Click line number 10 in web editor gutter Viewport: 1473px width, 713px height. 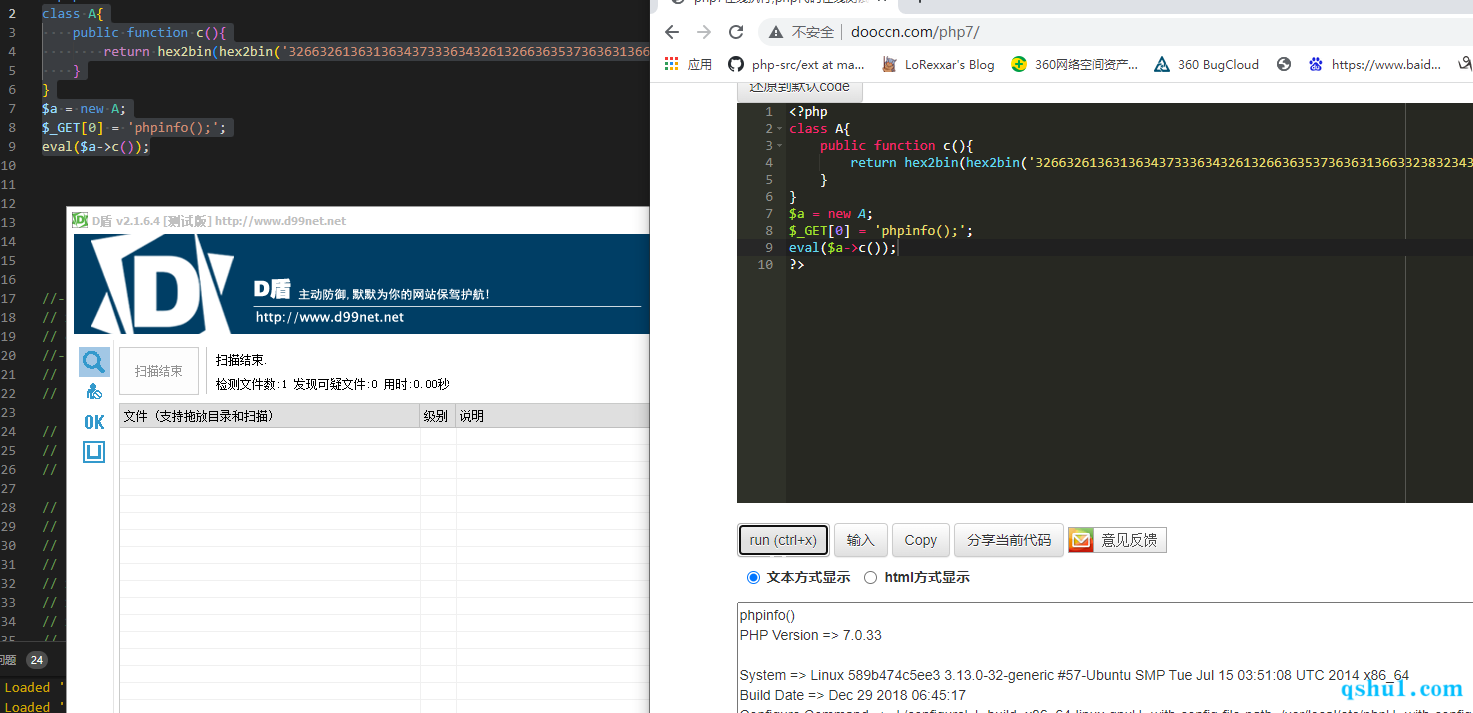(x=765, y=265)
